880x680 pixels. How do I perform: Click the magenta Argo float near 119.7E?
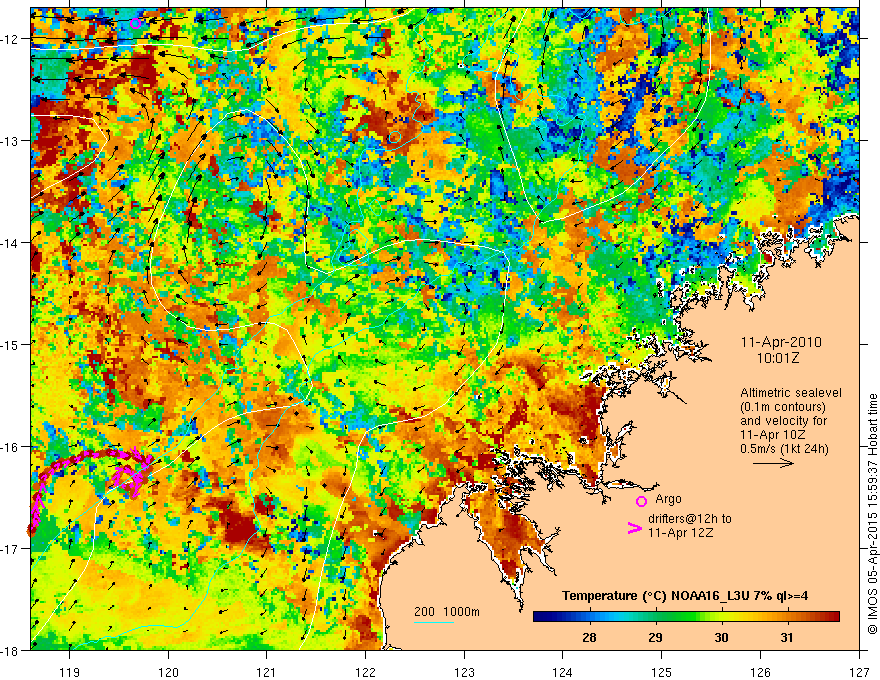pos(135,23)
